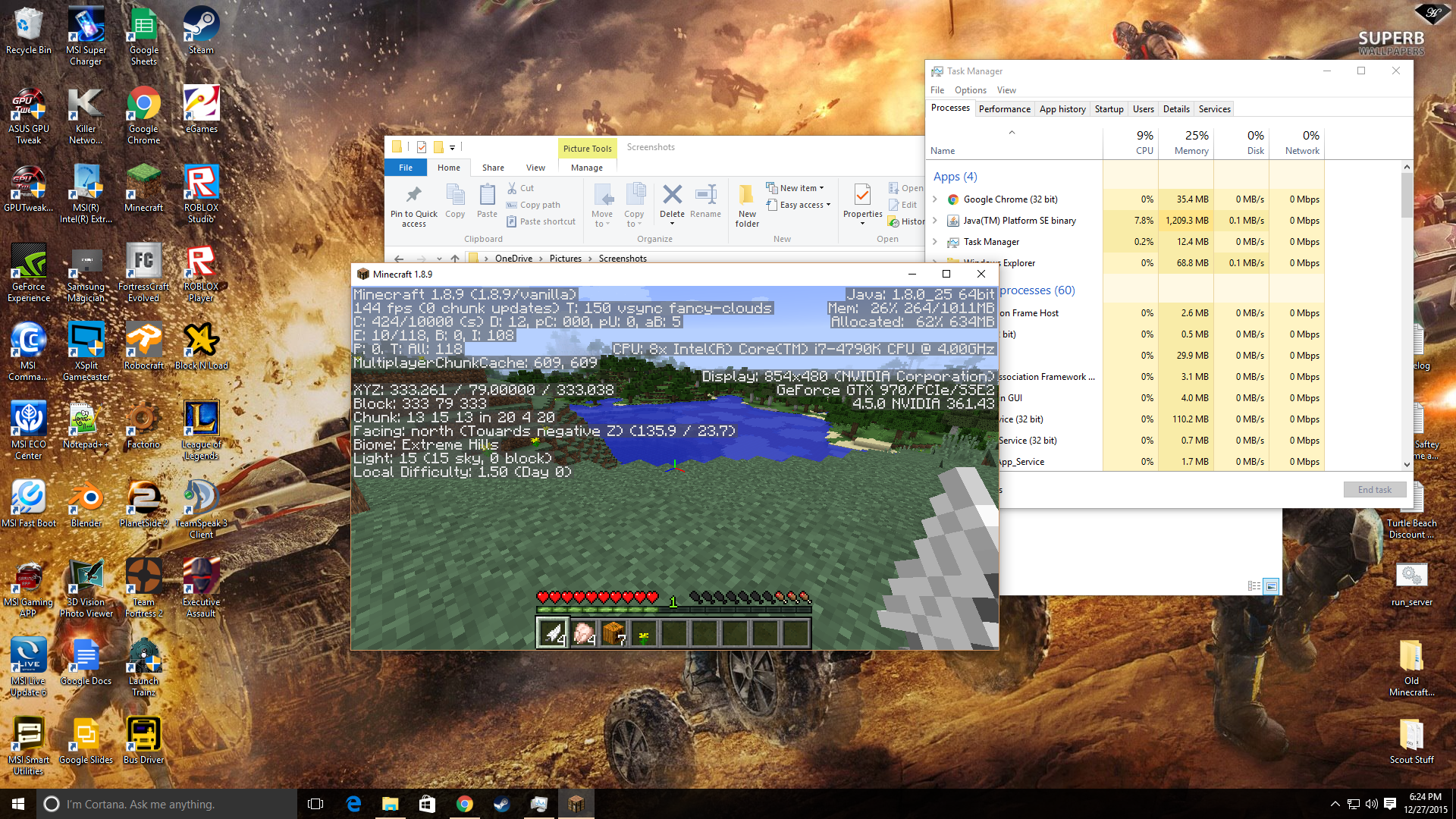This screenshot has width=1456, height=819.
Task: Open Steam from the taskbar
Action: click(x=501, y=804)
